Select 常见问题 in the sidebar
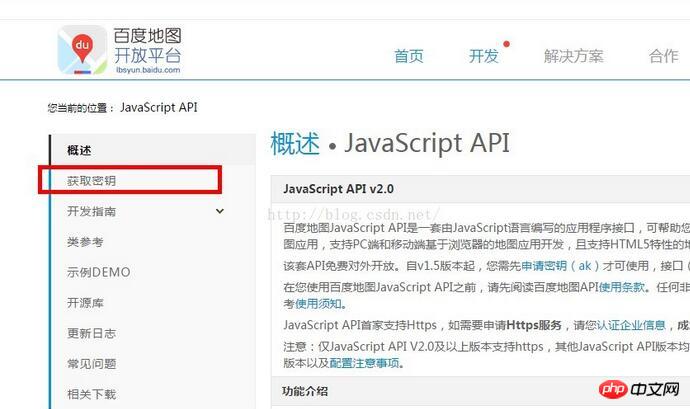 (92, 364)
